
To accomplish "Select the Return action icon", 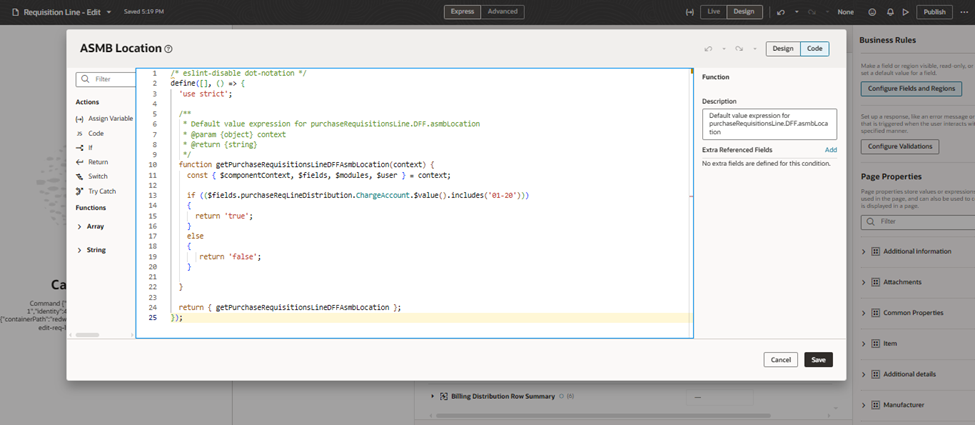I will (79, 162).
